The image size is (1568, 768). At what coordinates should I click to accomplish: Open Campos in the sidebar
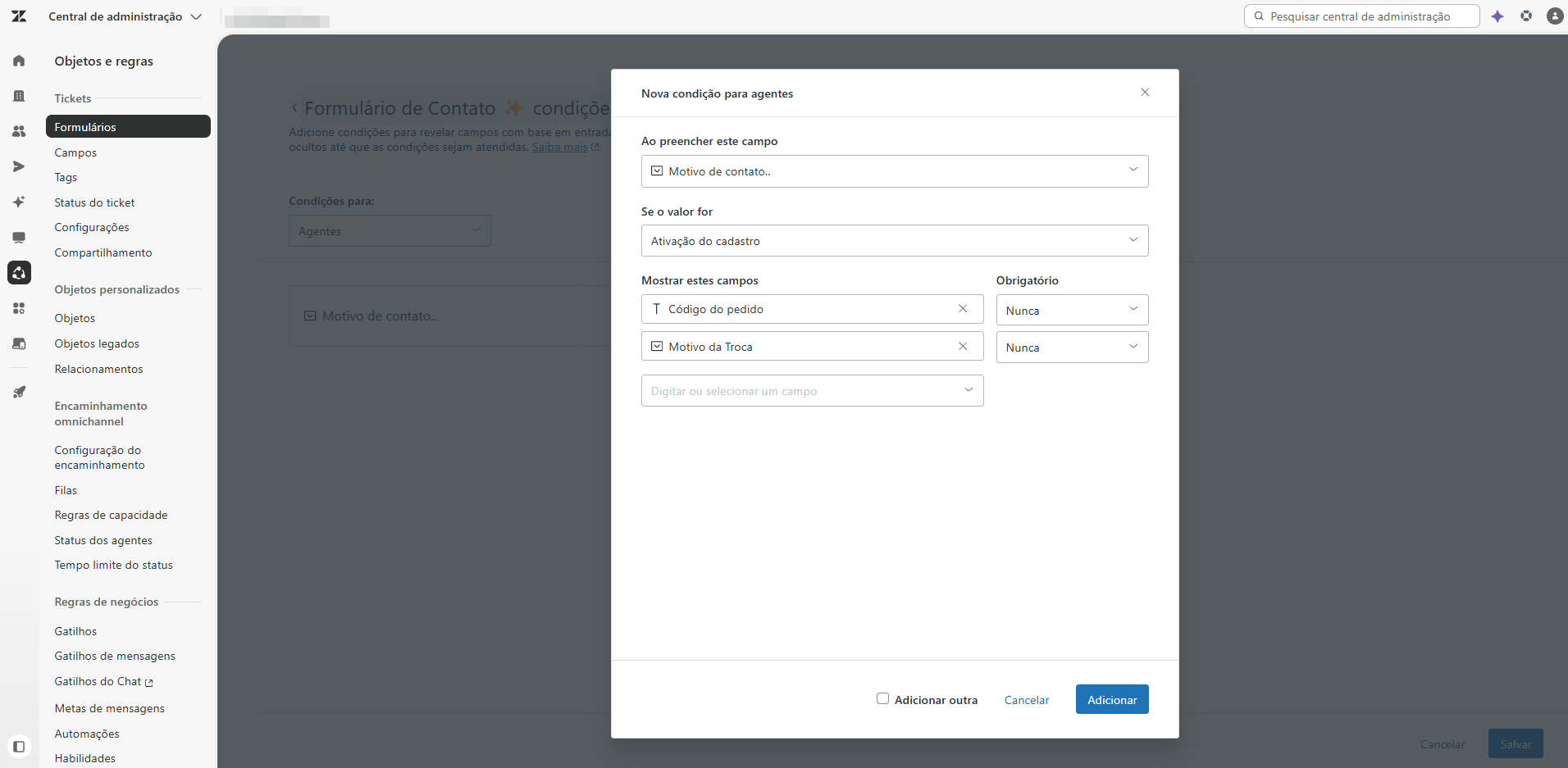(x=75, y=152)
